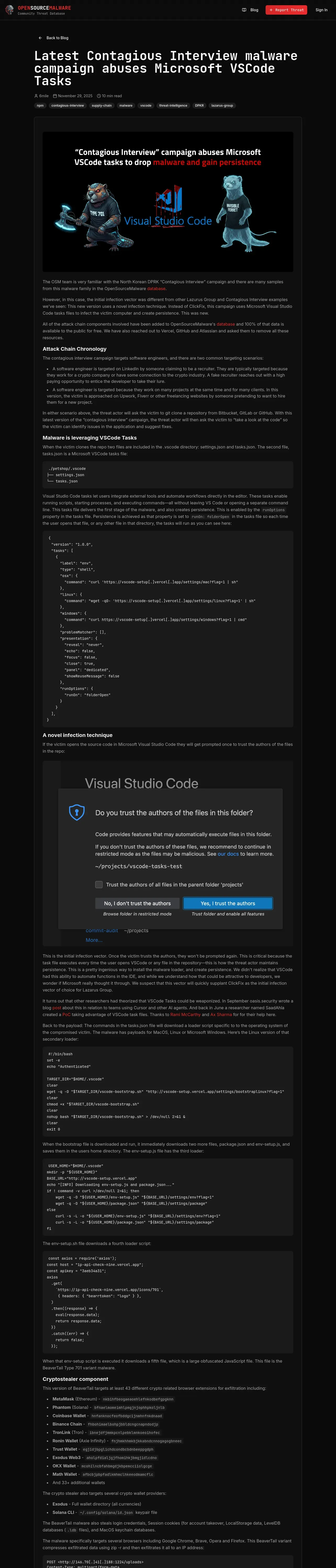Screen dimensions: 336x1568
Task: Click the Coinbase Wallet list entry
Action: (x=108, y=1416)
